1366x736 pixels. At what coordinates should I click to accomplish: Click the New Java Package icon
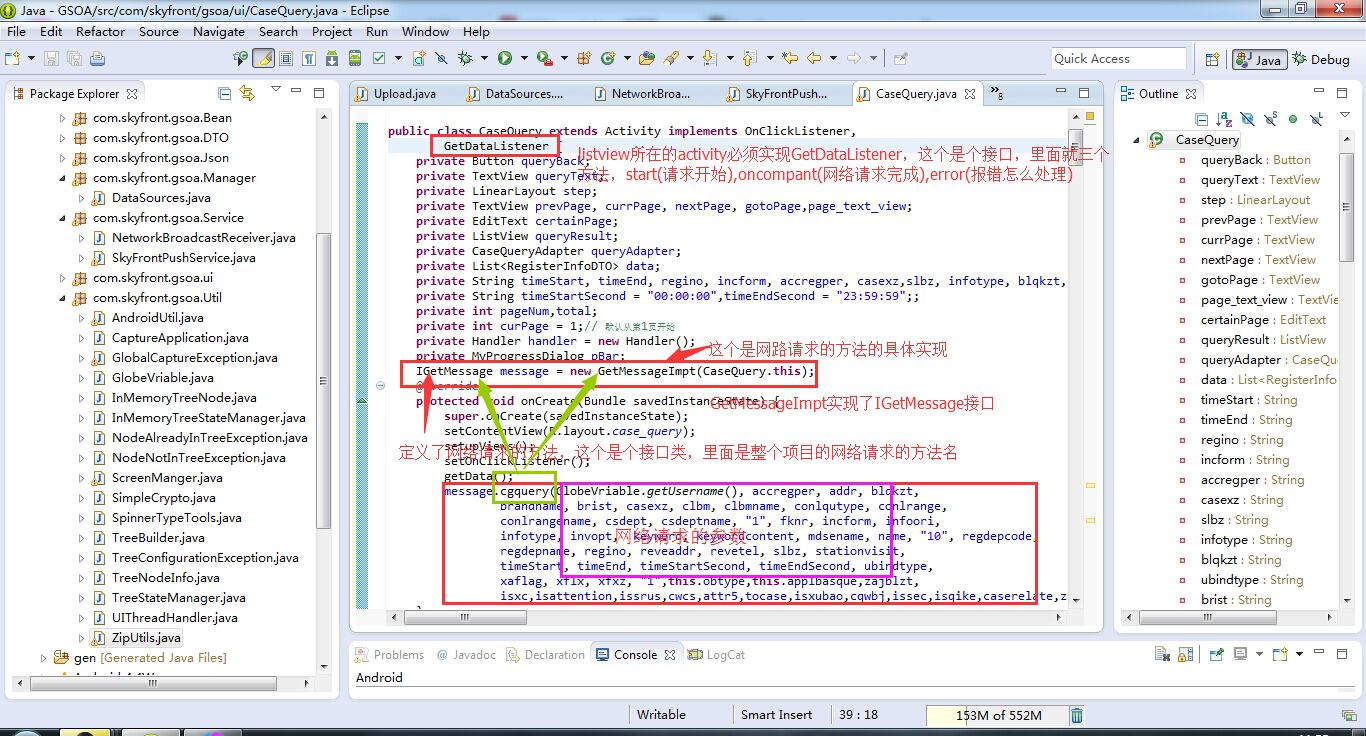click(x=583, y=58)
